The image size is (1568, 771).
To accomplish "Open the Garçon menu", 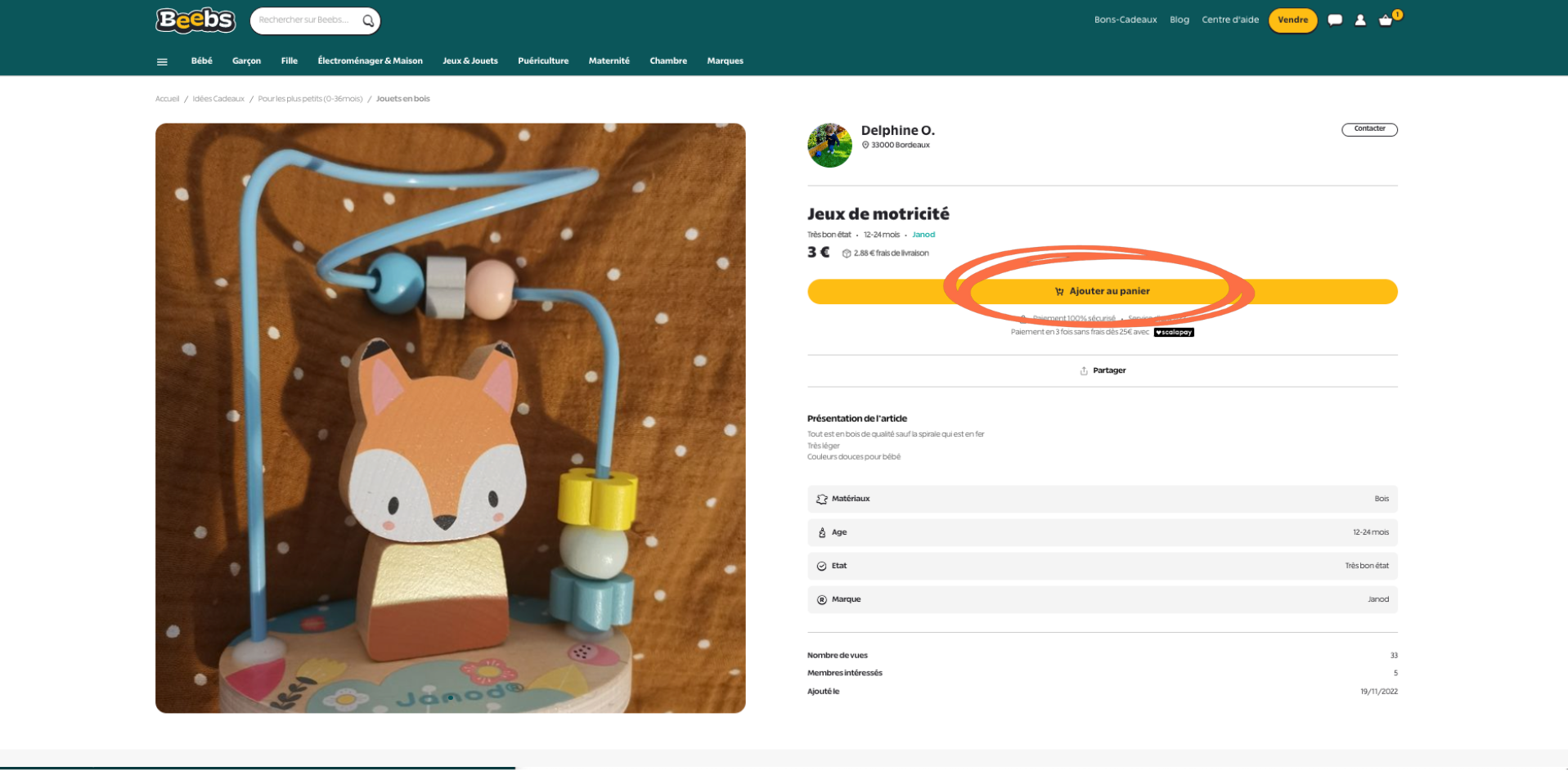I will point(246,61).
